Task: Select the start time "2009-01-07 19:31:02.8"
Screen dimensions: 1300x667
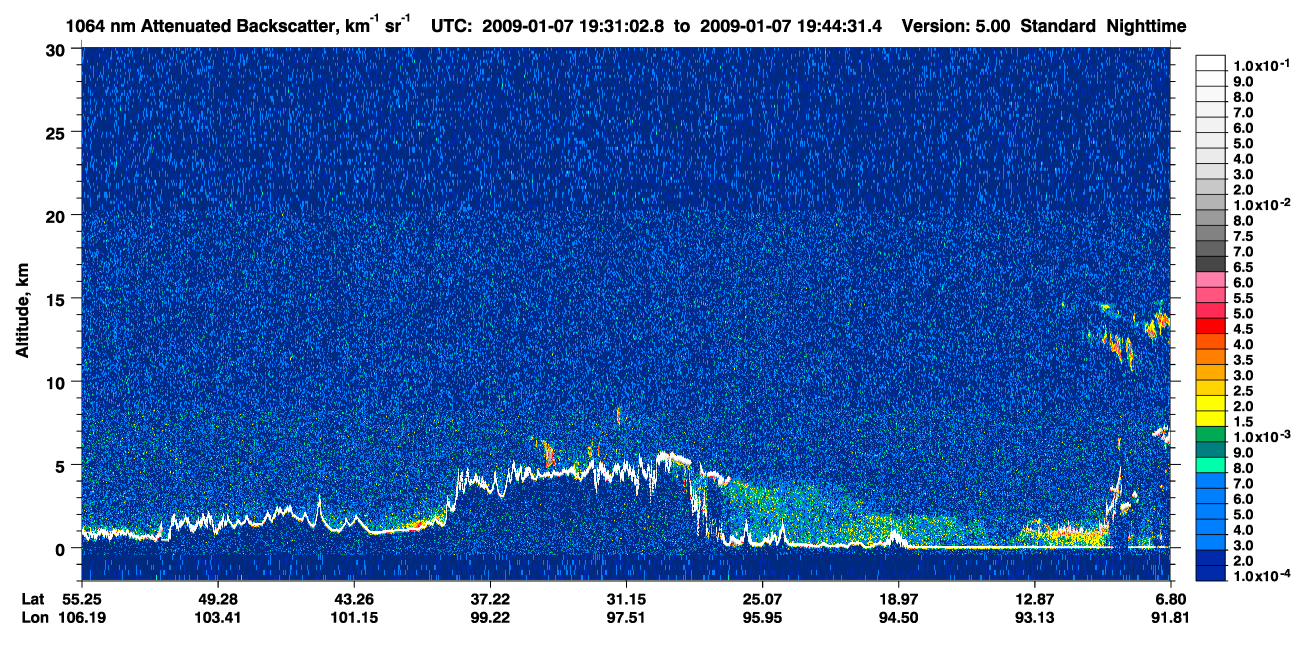Action: tap(574, 25)
